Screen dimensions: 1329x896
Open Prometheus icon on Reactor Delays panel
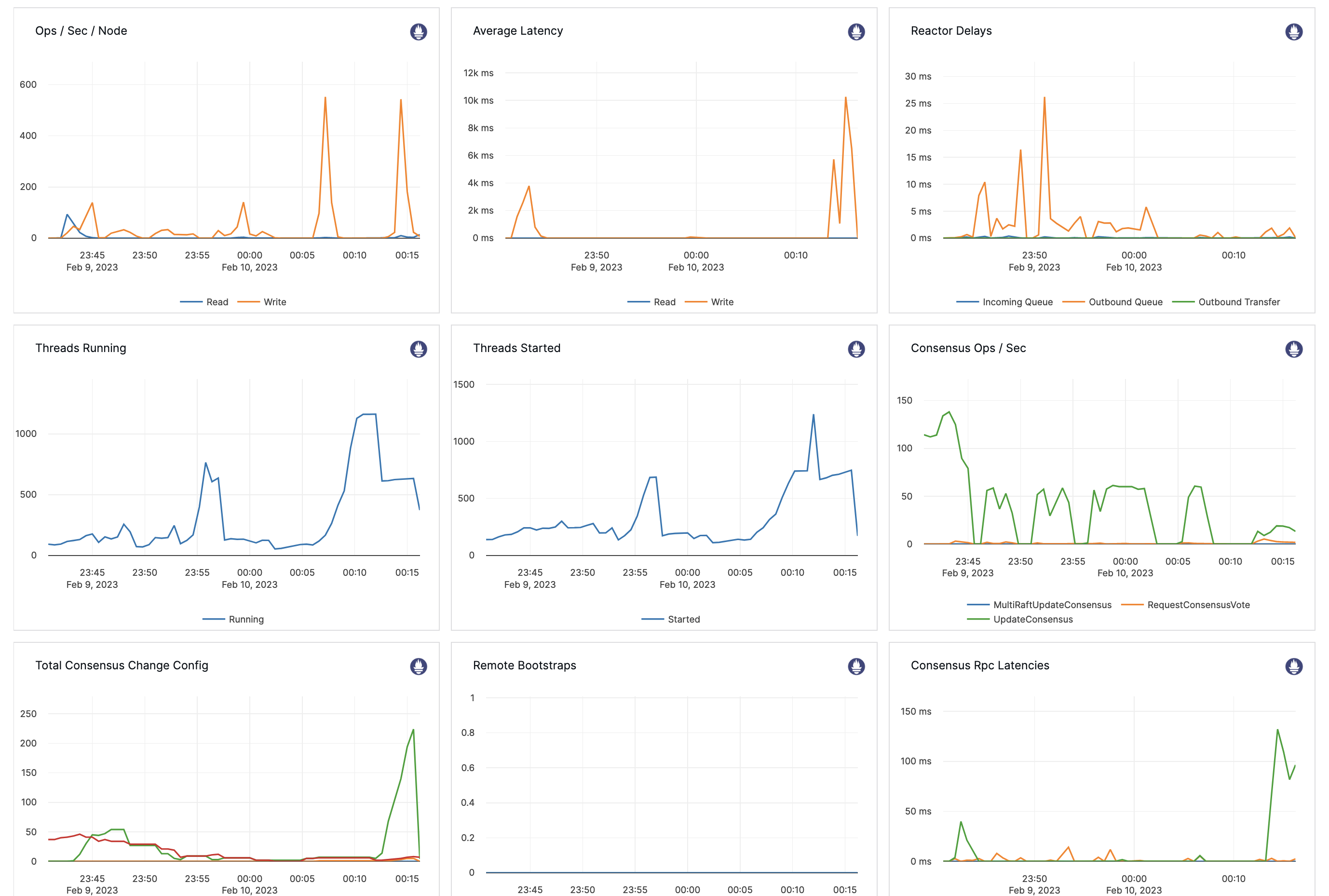click(x=1294, y=31)
